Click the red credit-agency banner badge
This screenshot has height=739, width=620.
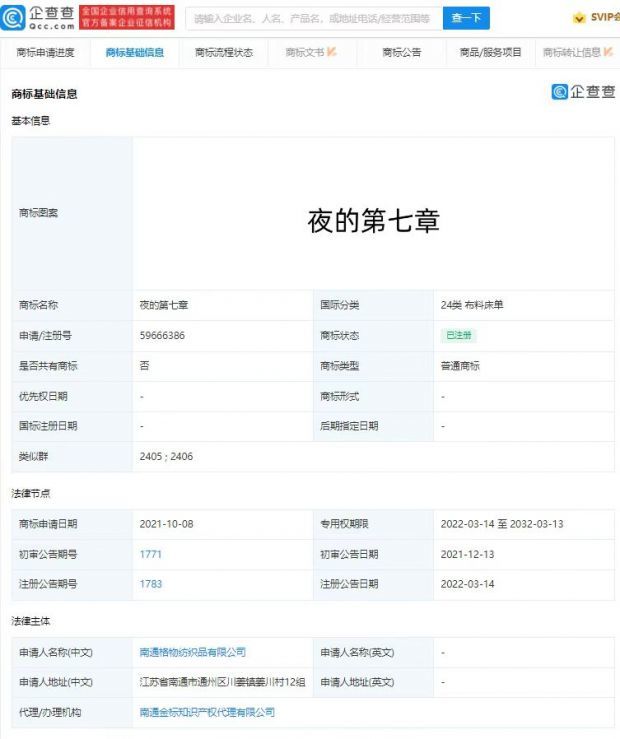pyautogui.click(x=127, y=17)
